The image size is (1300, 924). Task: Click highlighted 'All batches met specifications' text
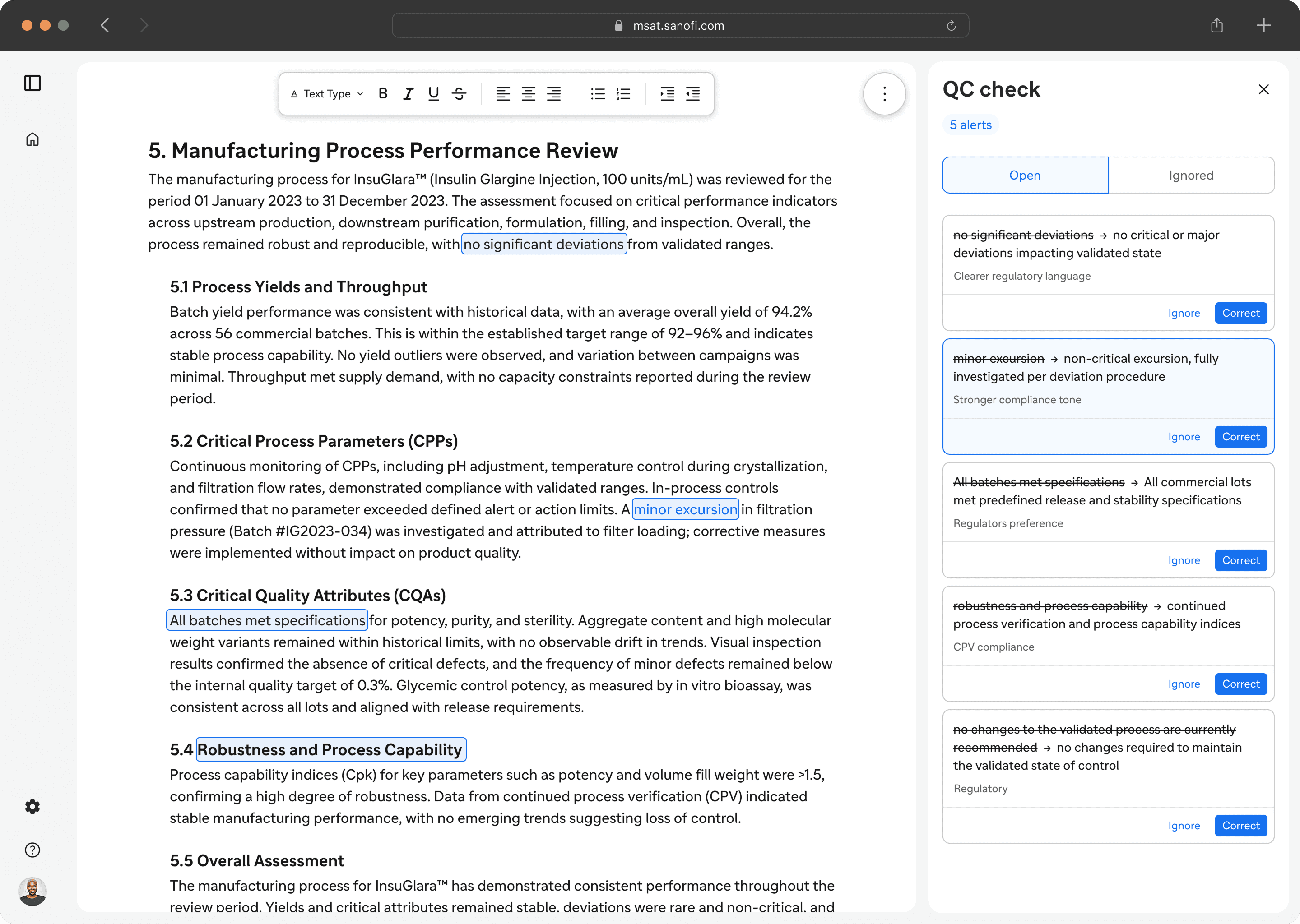268,620
